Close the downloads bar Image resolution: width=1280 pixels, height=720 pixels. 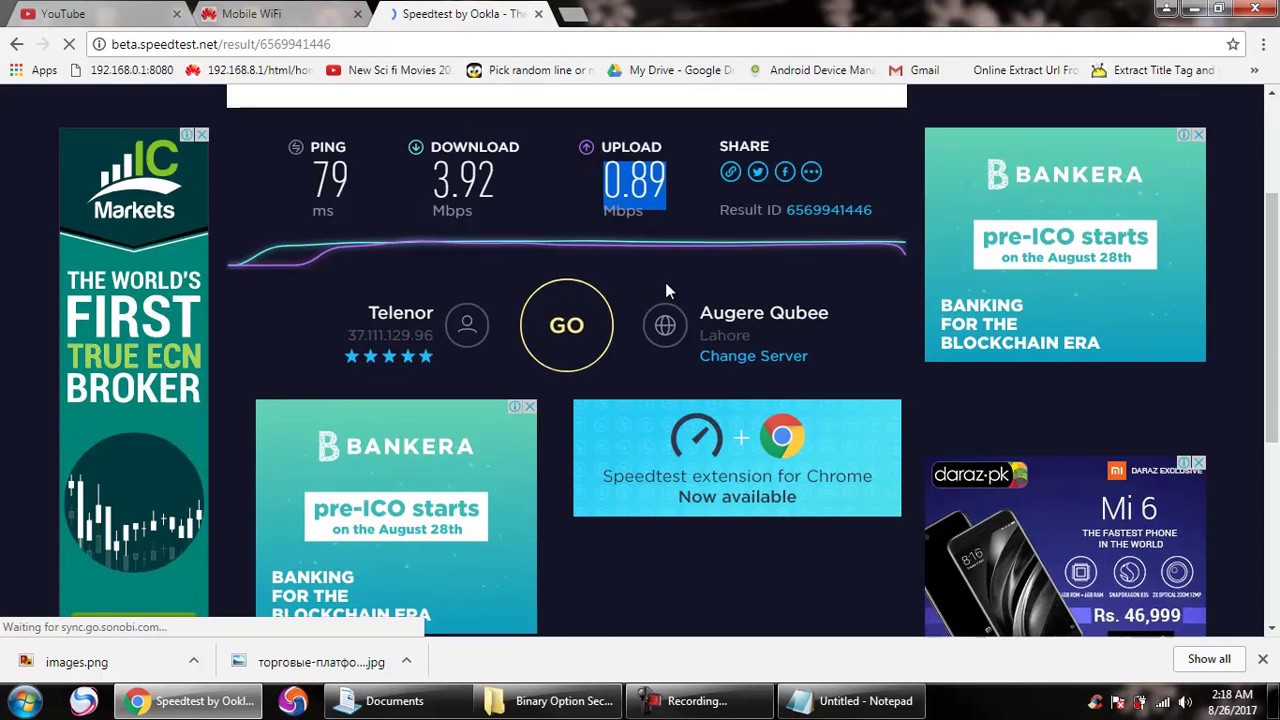[1263, 659]
